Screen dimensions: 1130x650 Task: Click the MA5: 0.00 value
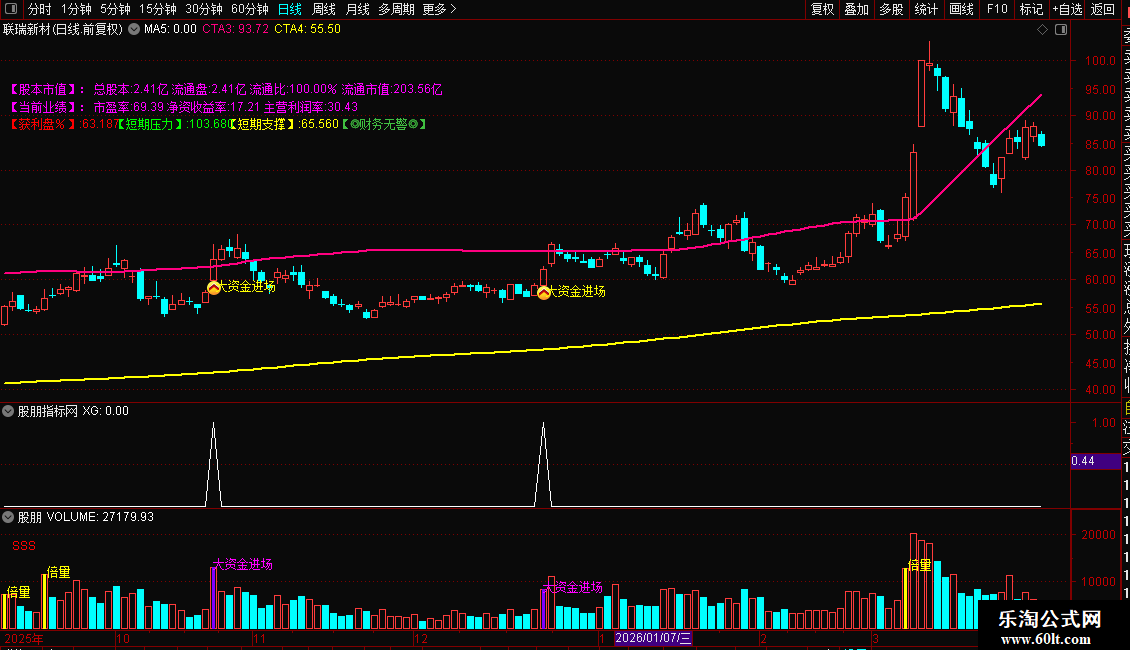click(170, 29)
